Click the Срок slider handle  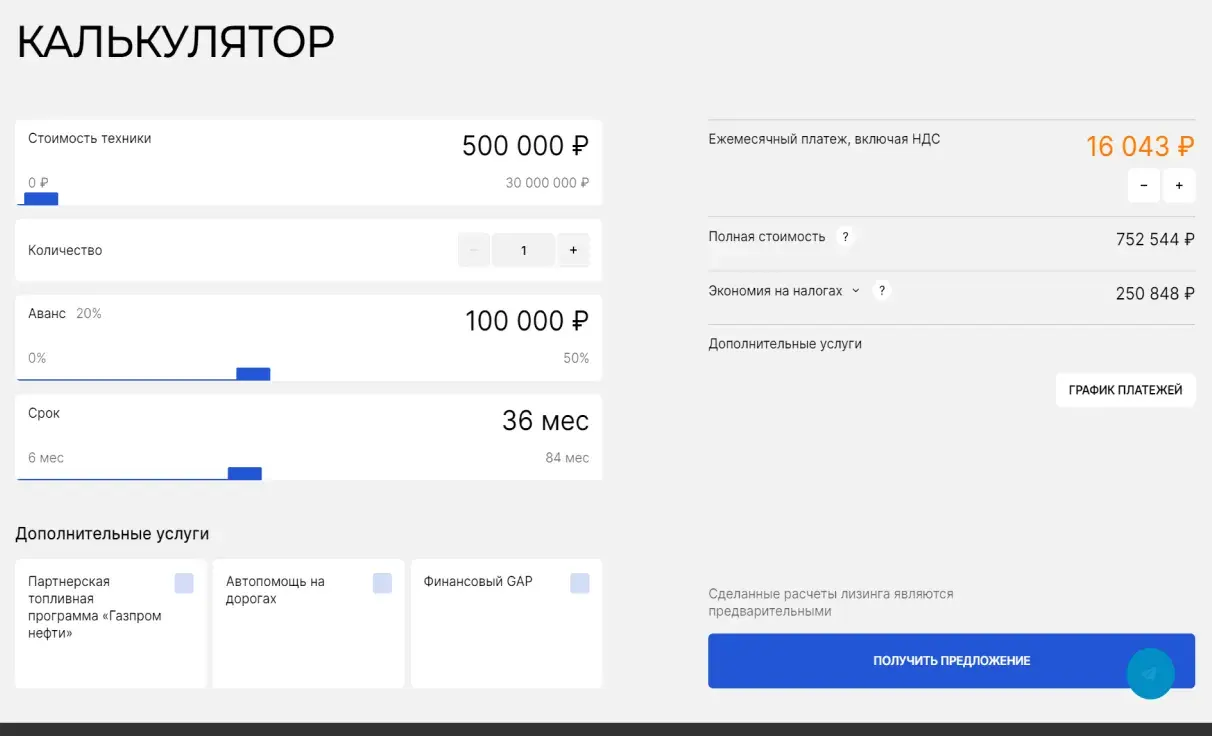point(245,473)
